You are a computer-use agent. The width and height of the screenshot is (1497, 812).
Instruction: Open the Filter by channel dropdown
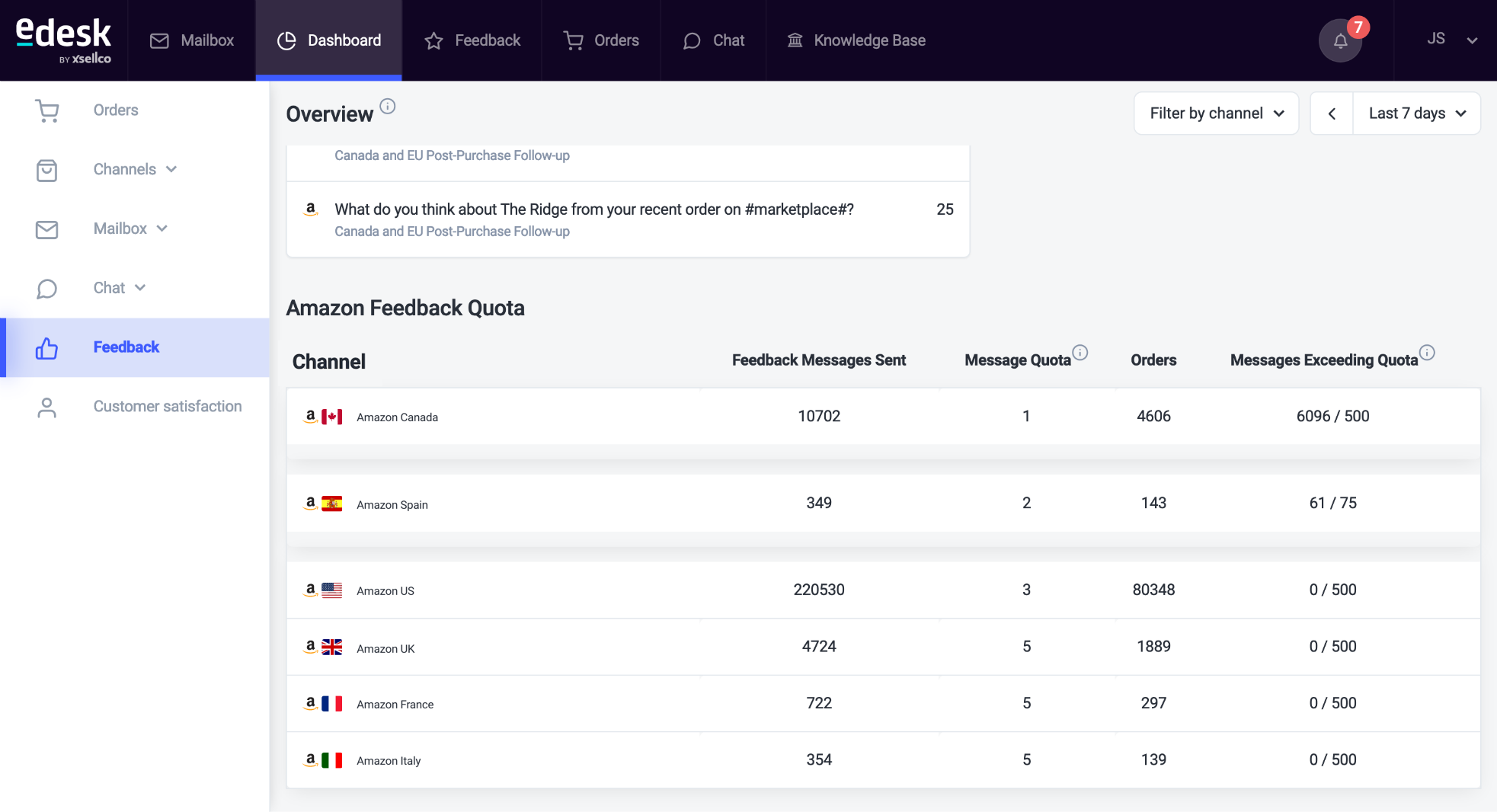1216,113
